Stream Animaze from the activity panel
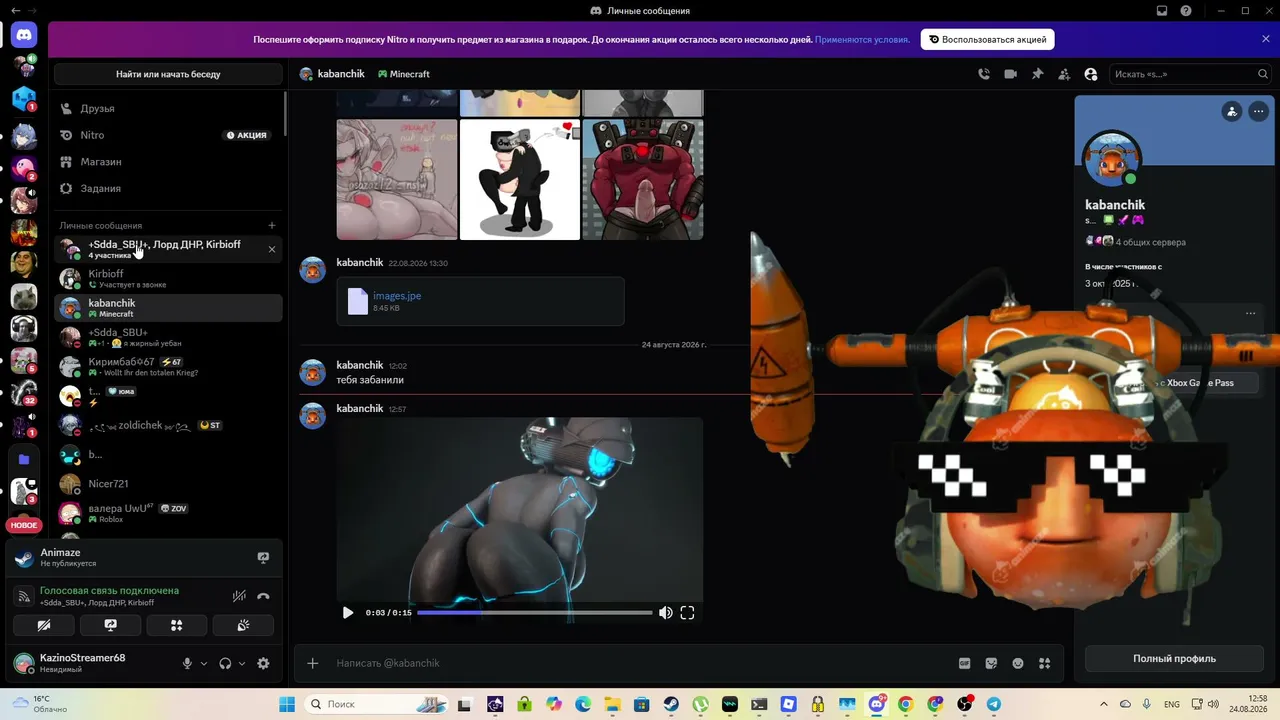Screen dimensions: 1280x720 pos(263,558)
